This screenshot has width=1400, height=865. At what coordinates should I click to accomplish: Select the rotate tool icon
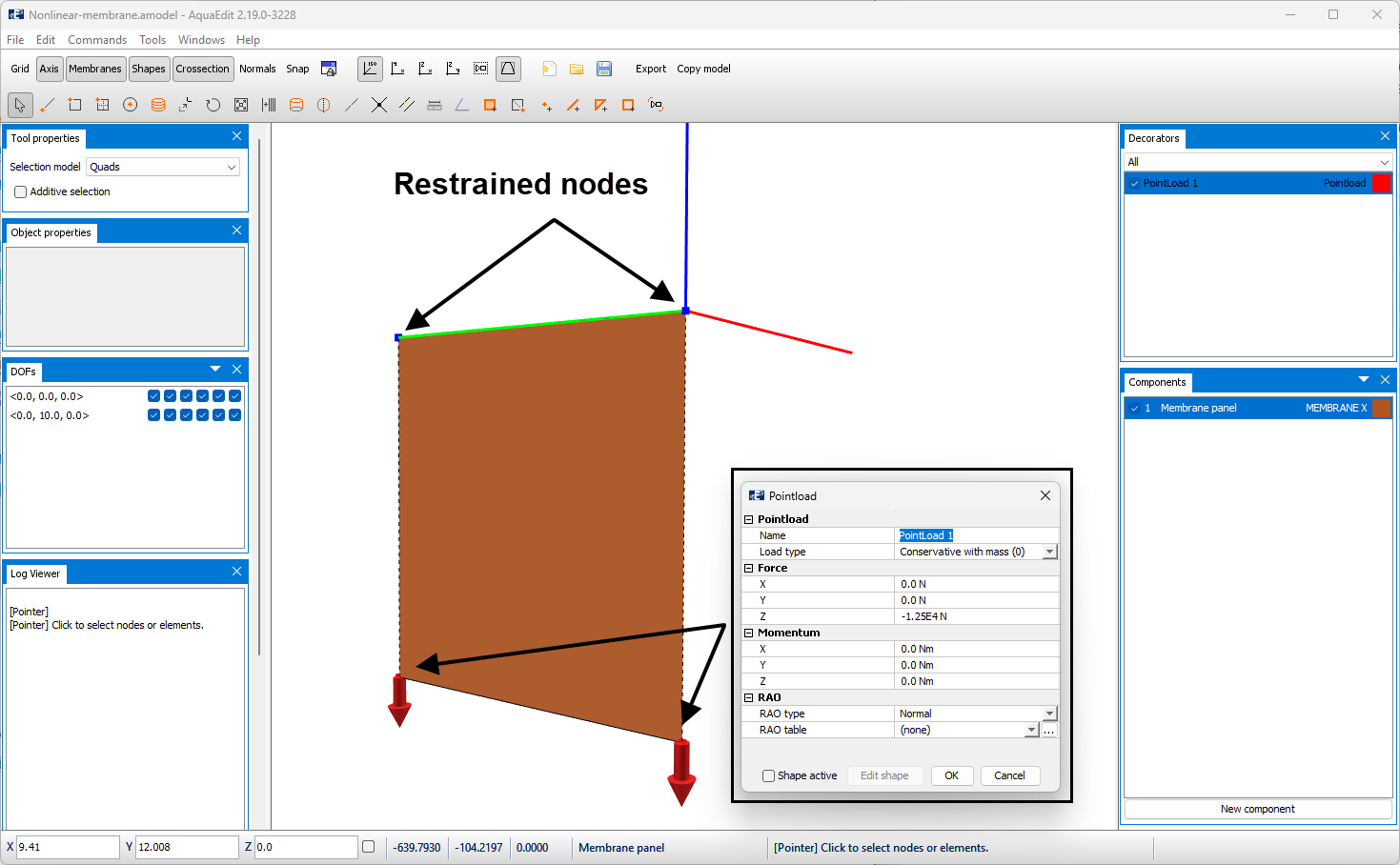tap(213, 105)
